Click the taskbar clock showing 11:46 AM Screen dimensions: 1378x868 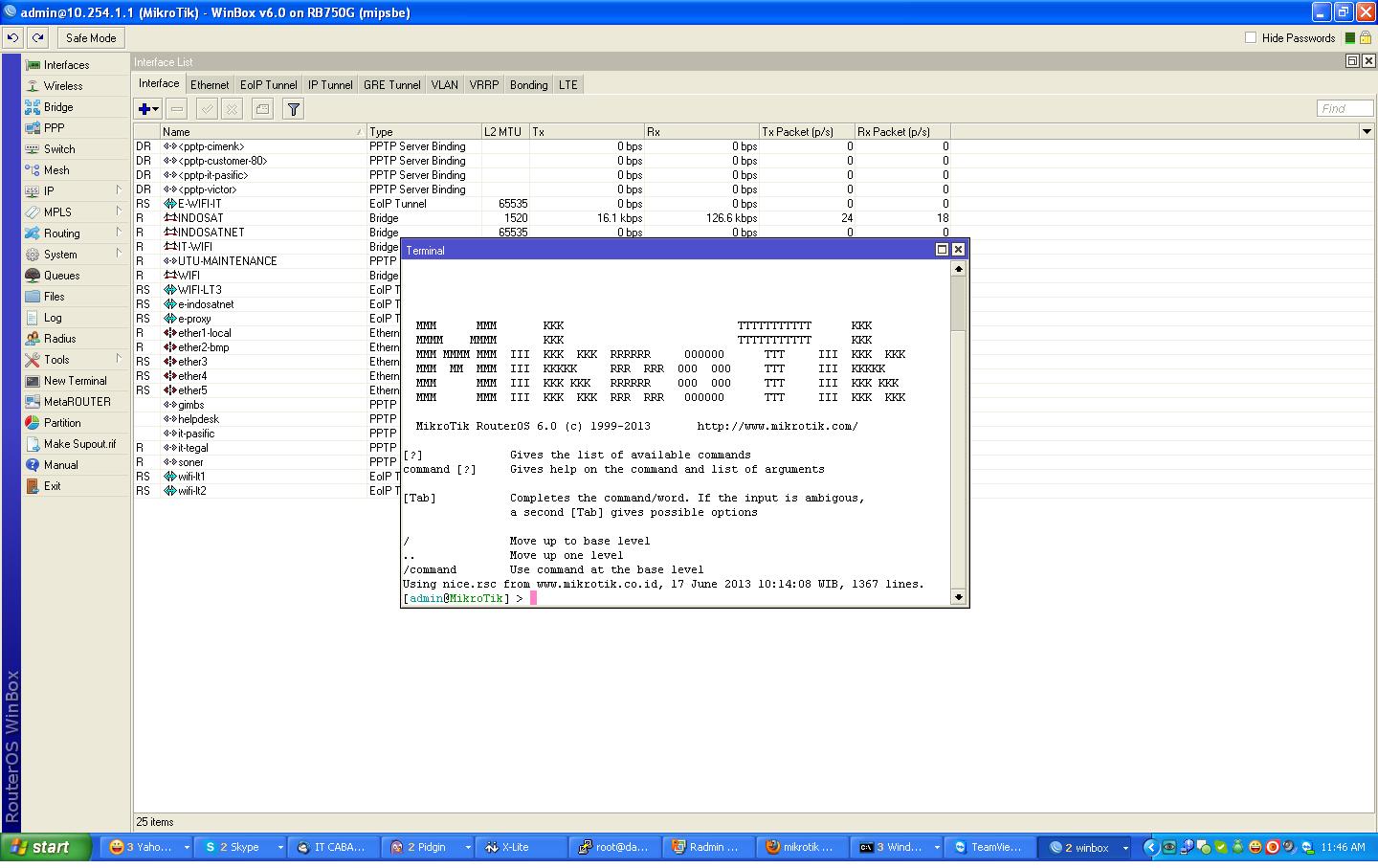click(1343, 847)
